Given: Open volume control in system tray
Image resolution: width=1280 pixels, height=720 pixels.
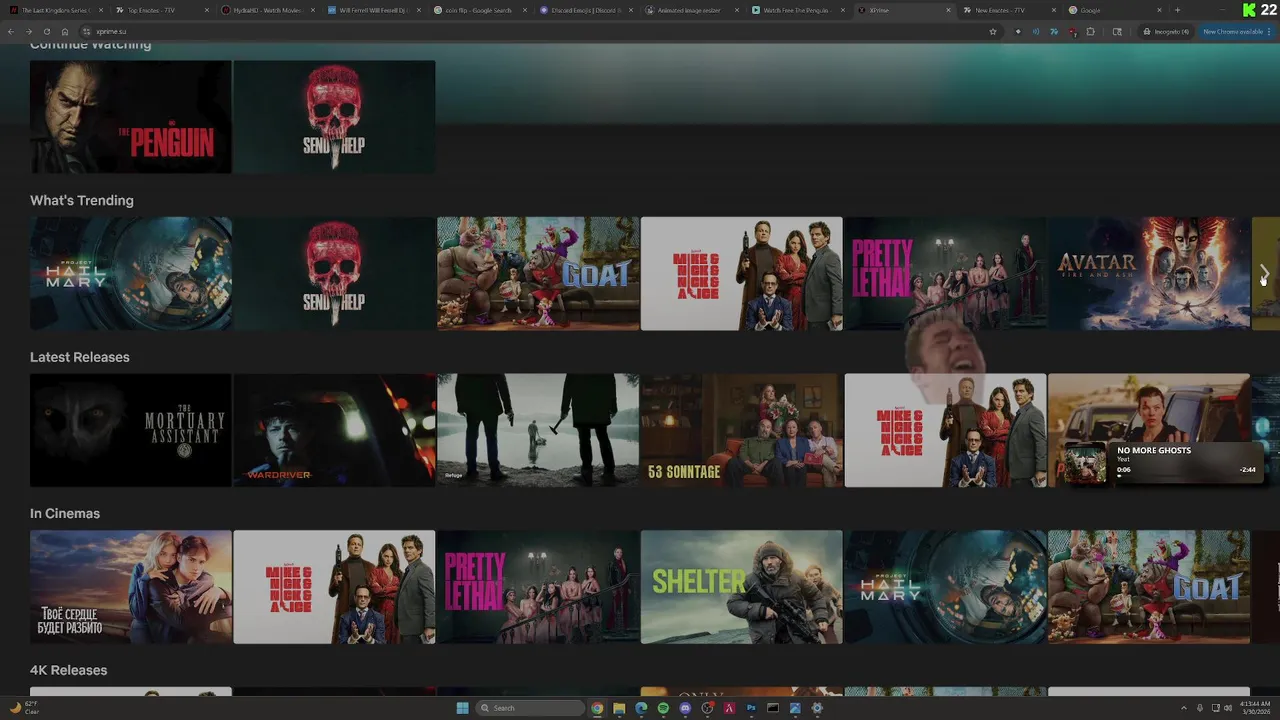Looking at the screenshot, I should point(1228,708).
